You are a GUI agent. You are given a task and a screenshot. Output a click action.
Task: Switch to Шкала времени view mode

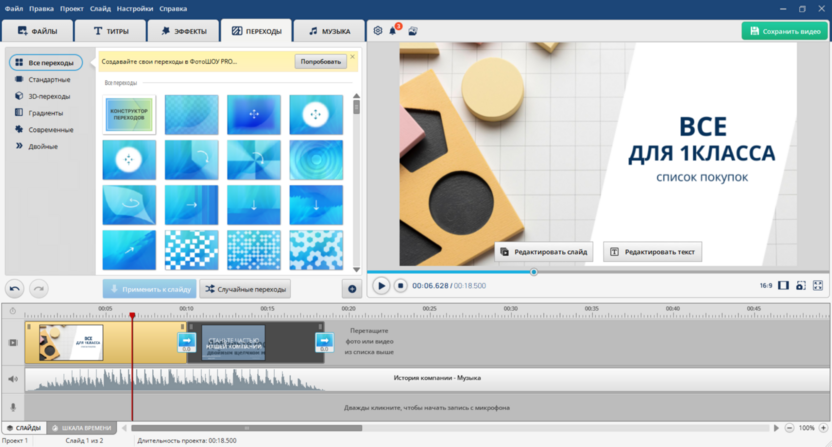(x=82, y=428)
